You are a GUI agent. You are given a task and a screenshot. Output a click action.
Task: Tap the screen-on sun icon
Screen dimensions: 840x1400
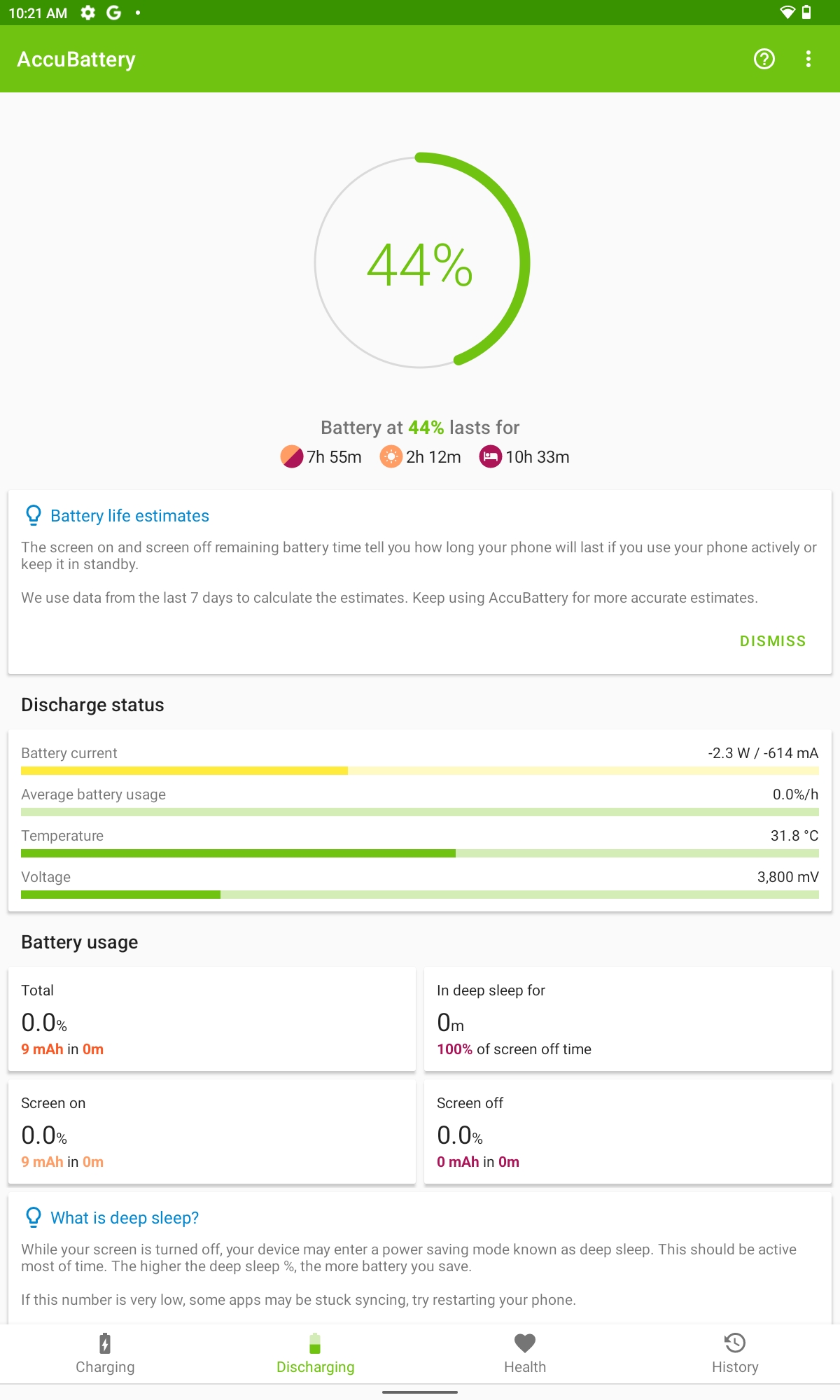[391, 456]
